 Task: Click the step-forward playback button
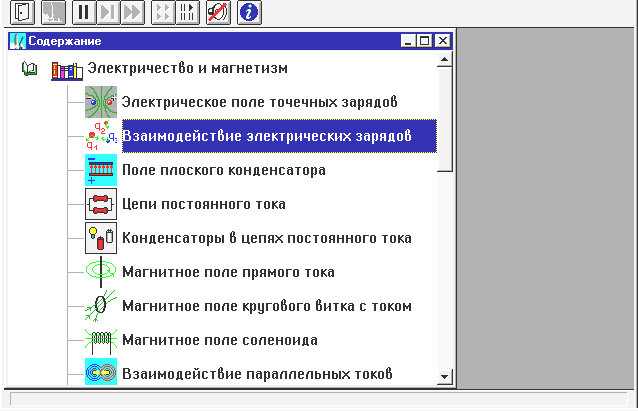pos(108,13)
